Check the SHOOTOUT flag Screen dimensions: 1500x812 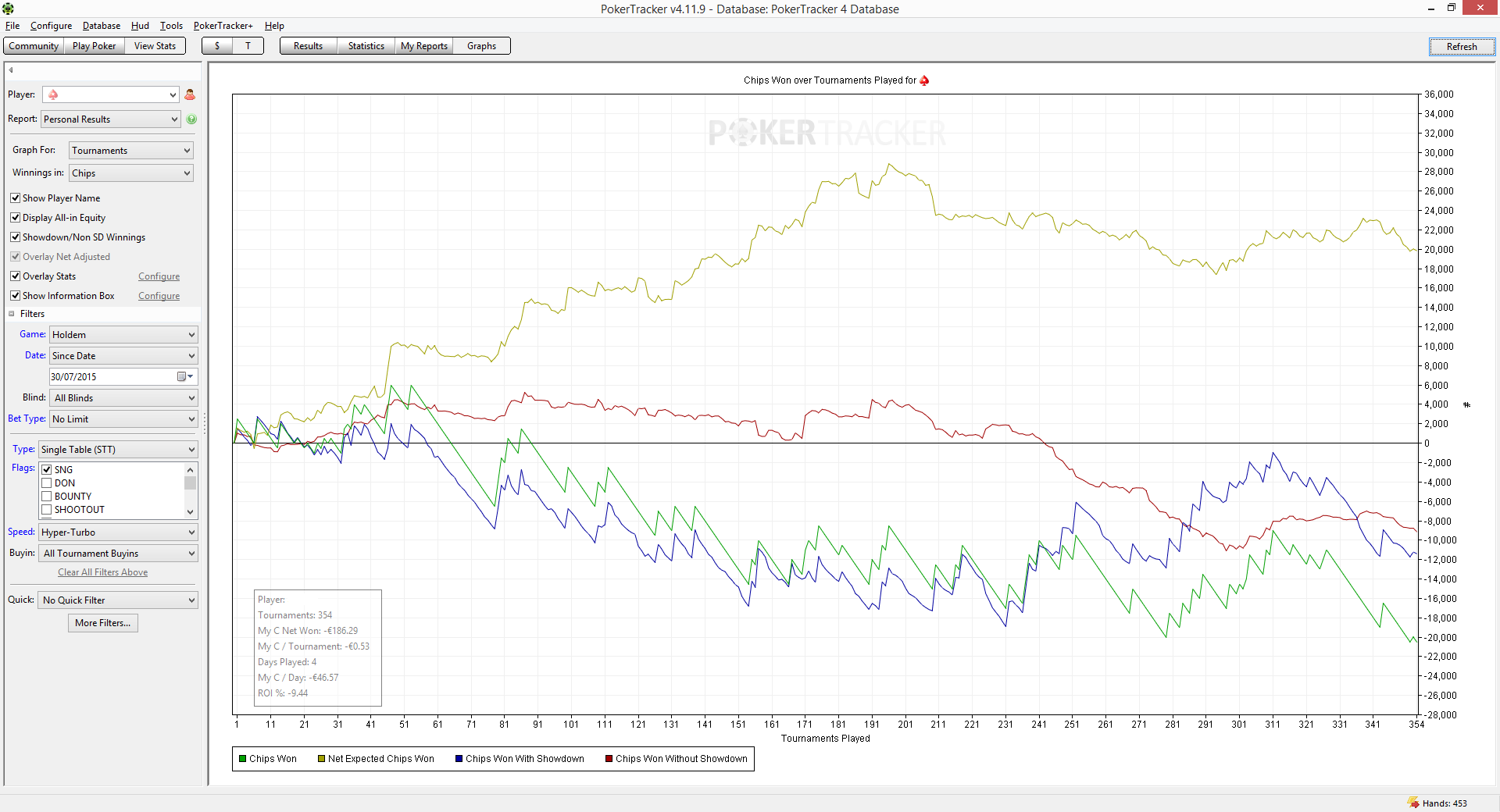click(x=47, y=510)
